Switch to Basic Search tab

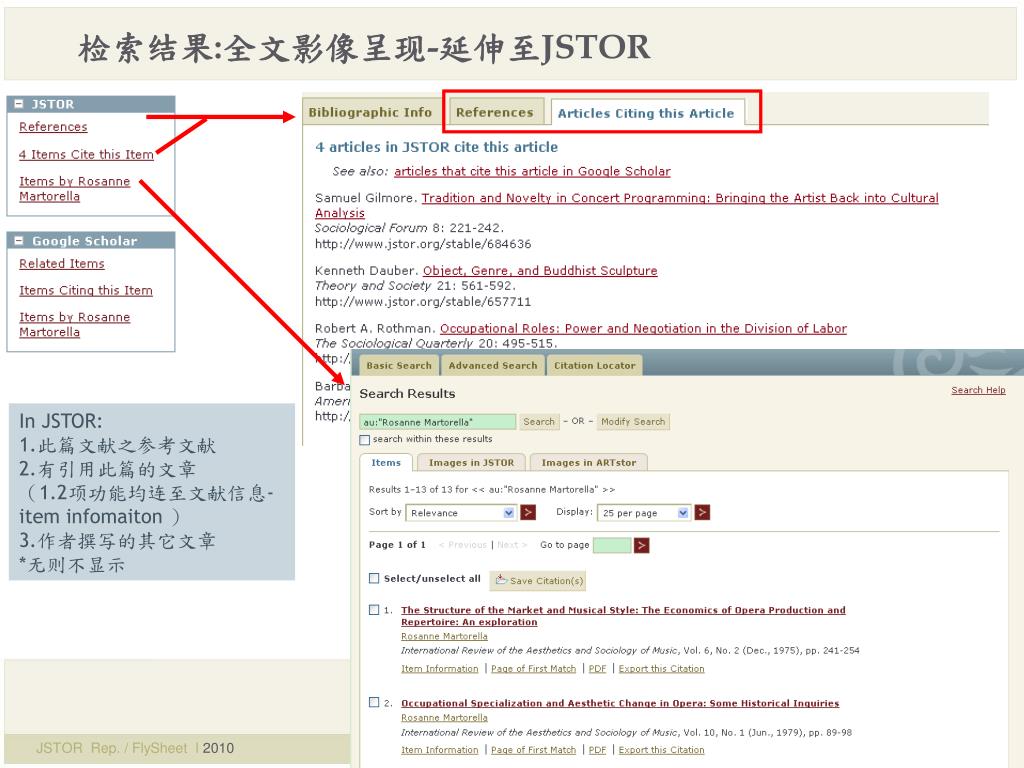[x=399, y=366]
